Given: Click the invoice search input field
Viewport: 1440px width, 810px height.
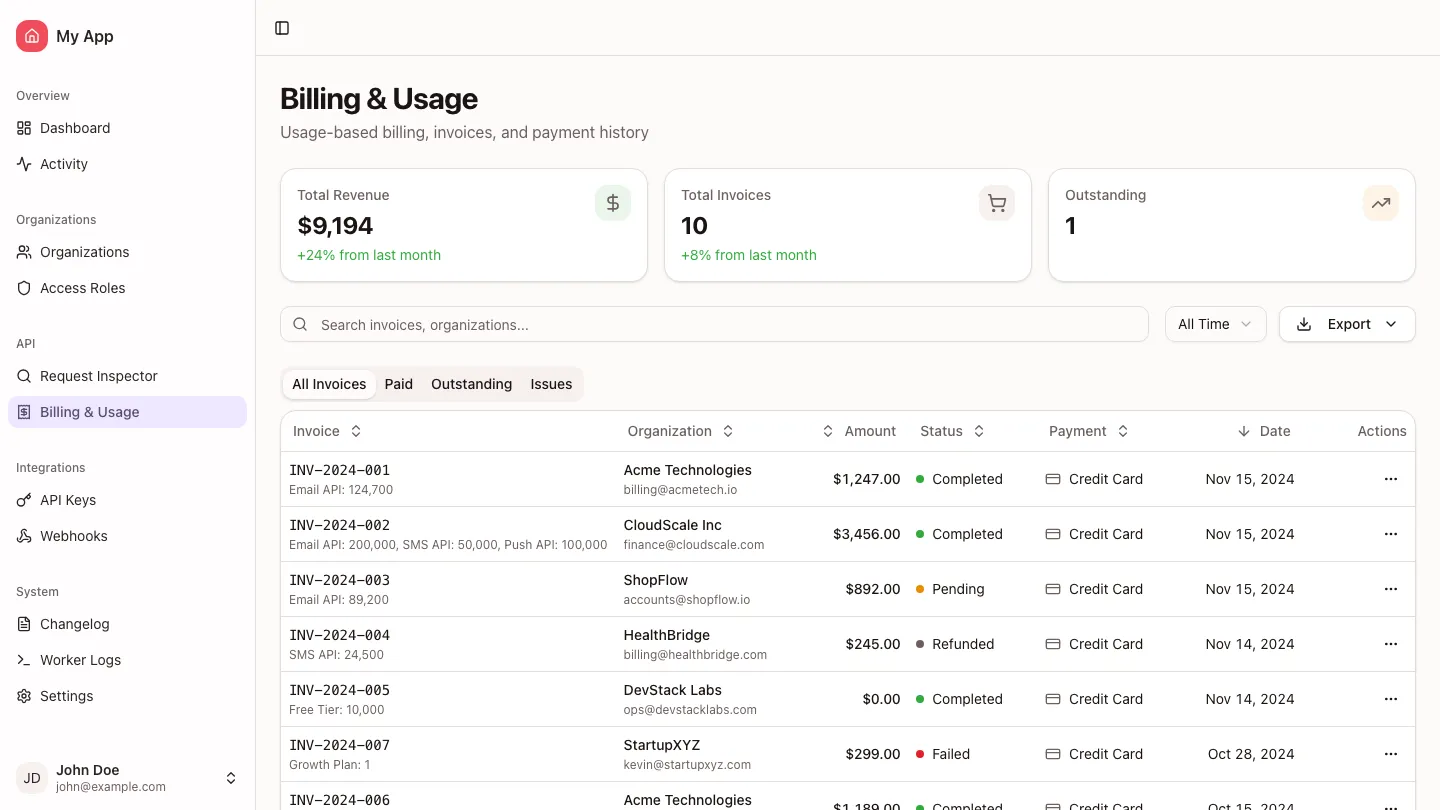Looking at the screenshot, I should 714,324.
